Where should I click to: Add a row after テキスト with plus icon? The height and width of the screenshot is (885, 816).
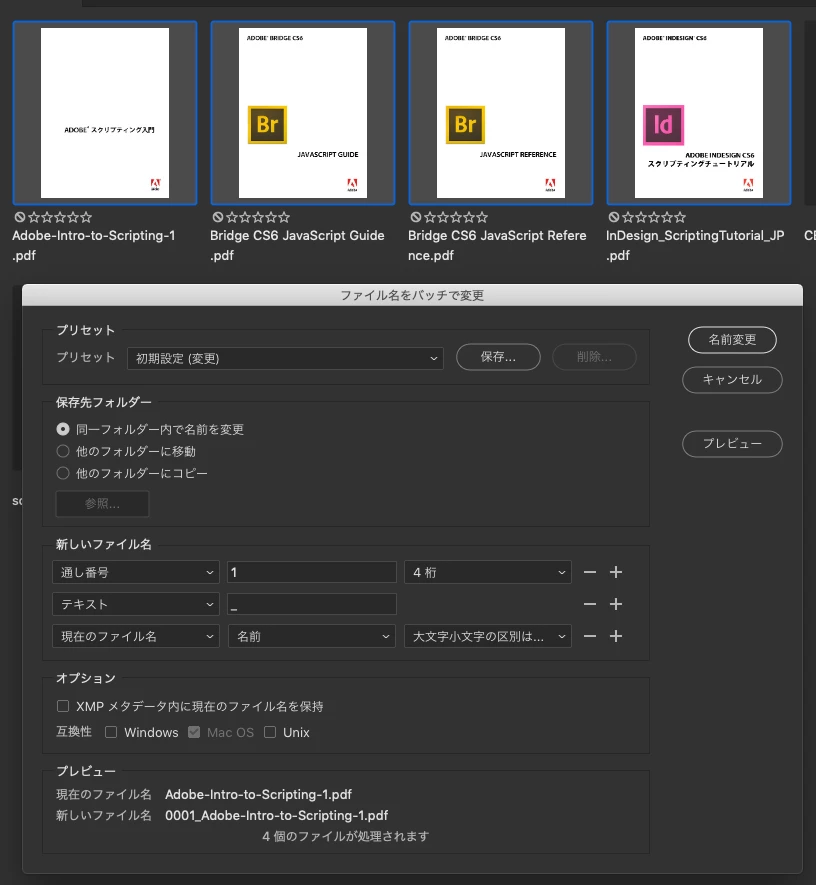(x=616, y=604)
